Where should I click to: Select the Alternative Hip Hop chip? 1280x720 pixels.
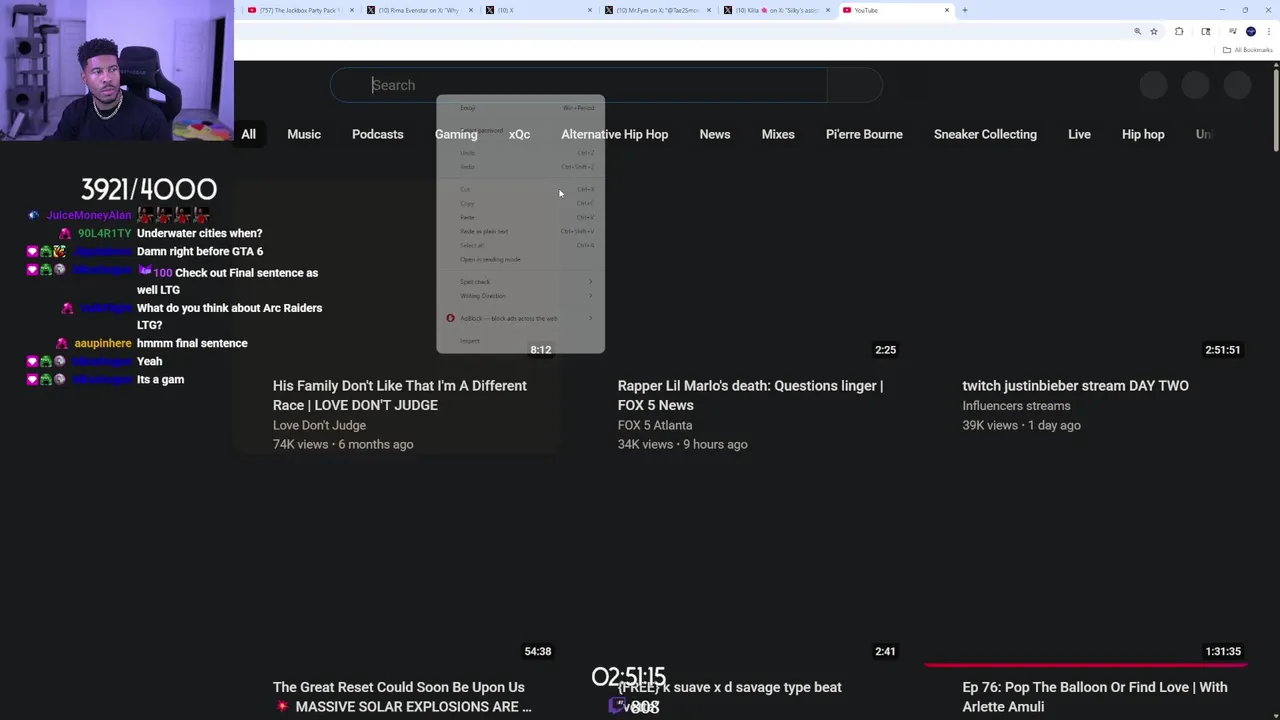615,134
